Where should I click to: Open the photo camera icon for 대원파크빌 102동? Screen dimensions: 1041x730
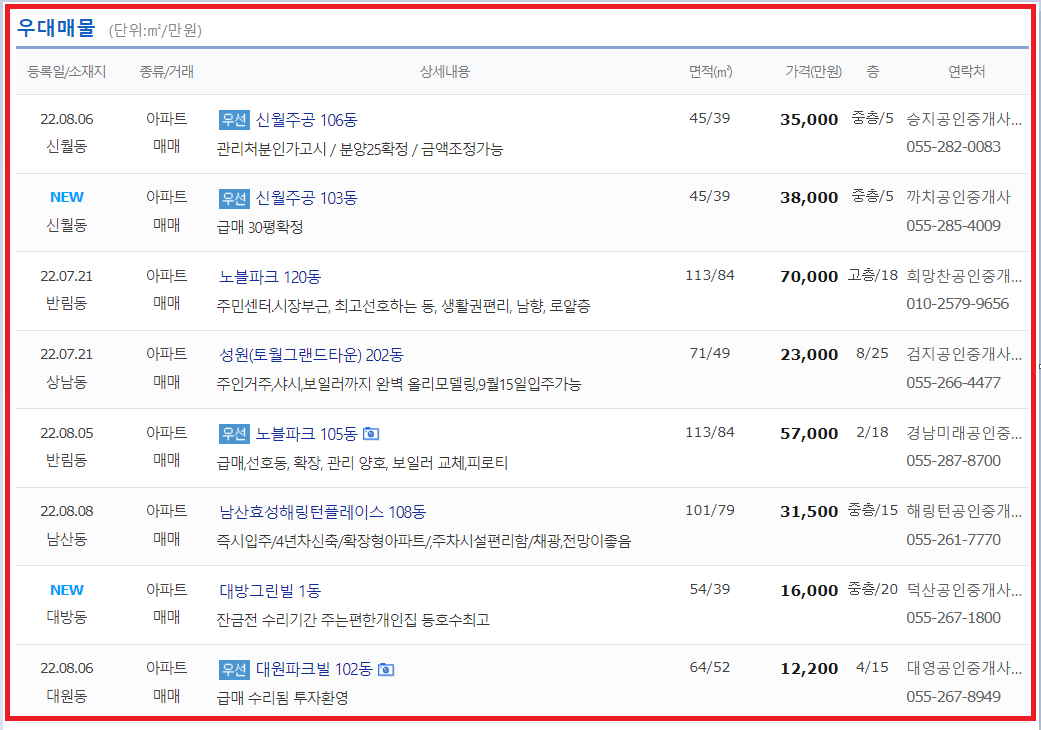pos(386,670)
